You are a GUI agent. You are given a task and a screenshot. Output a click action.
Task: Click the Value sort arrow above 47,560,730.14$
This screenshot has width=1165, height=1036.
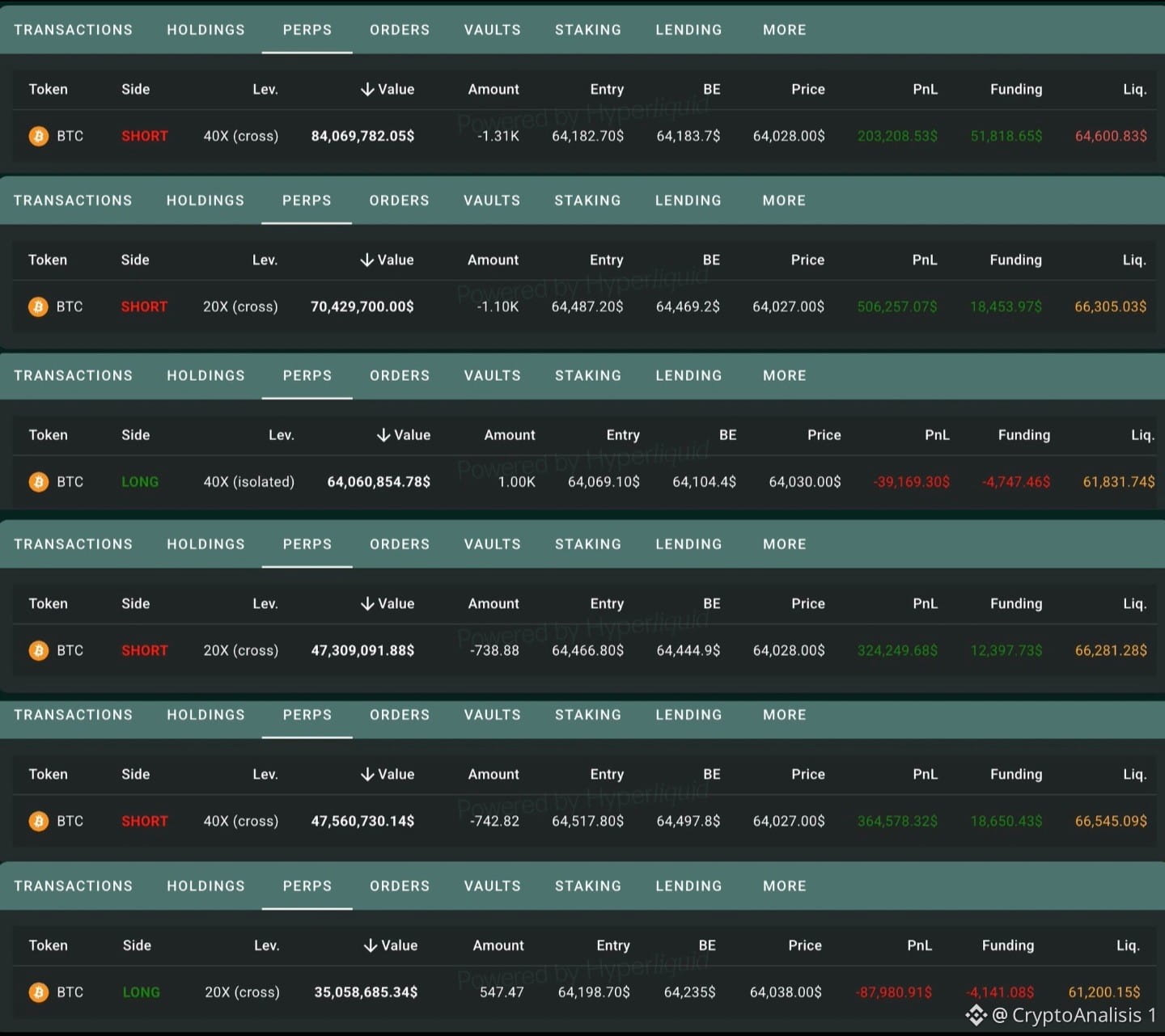366,774
